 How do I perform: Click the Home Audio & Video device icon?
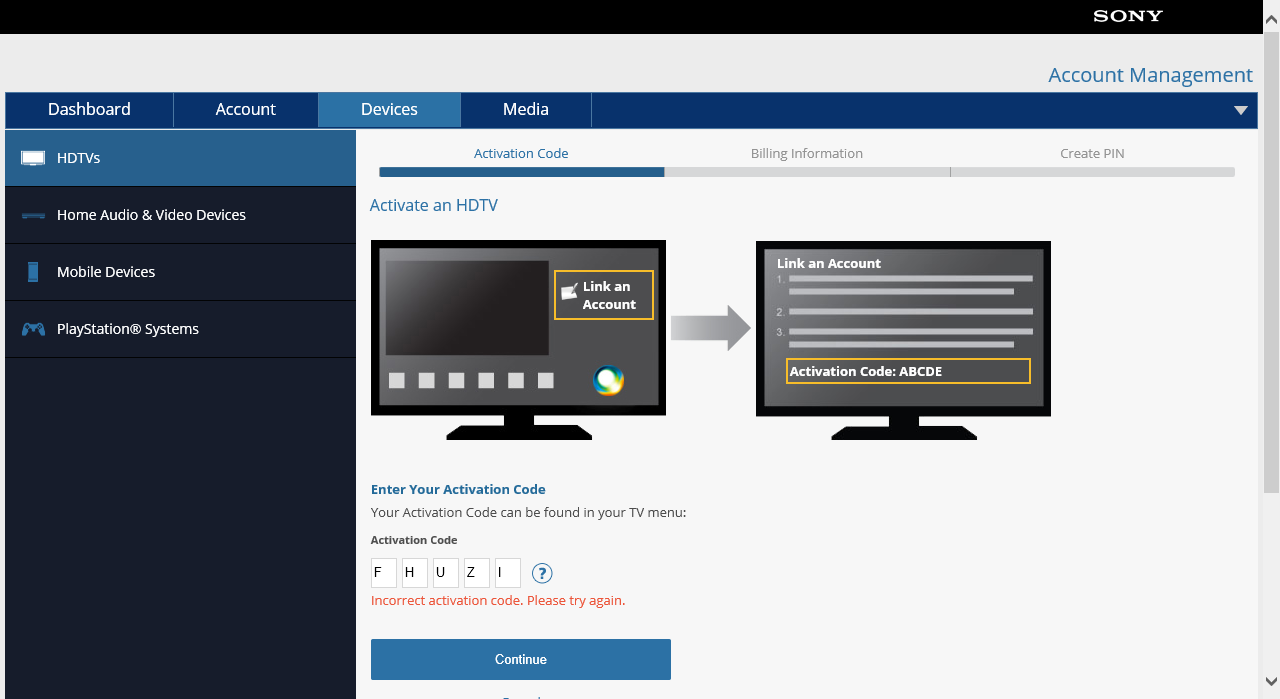pyautogui.click(x=33, y=215)
